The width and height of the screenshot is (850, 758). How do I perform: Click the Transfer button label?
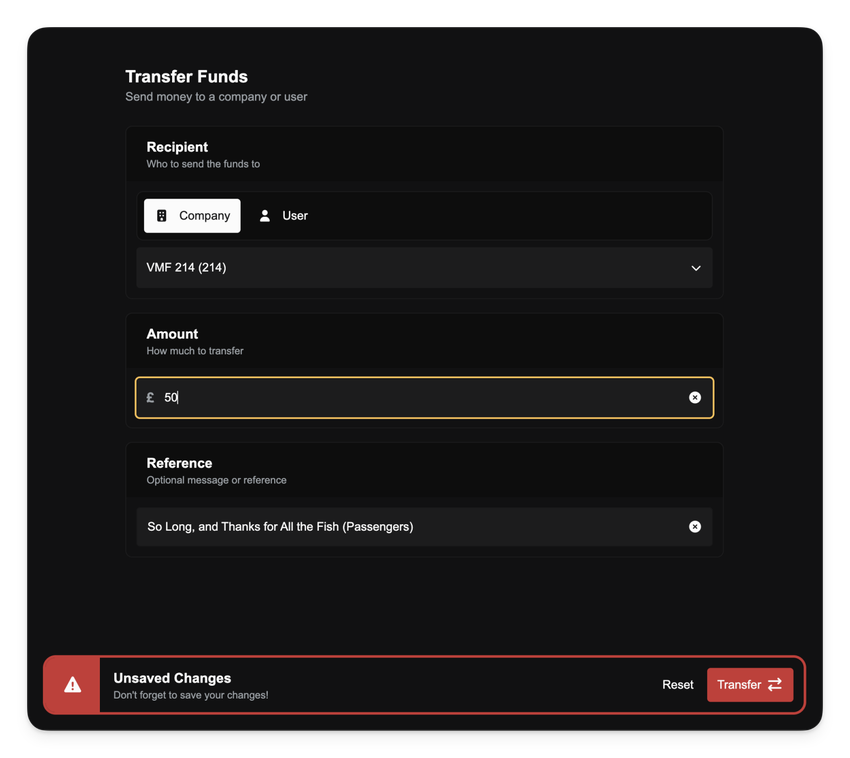coord(739,685)
